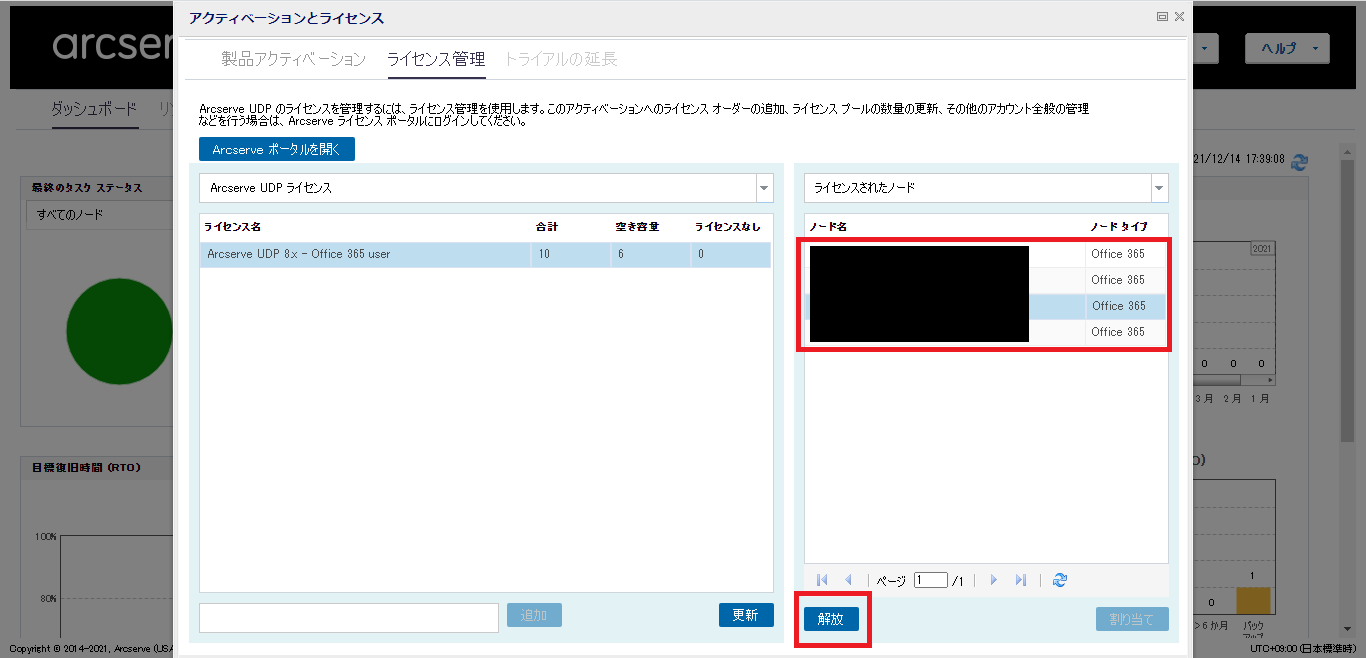The width and height of the screenshot is (1366, 658).
Task: Click すべてのノード selector in dashboard
Action: coord(100,214)
